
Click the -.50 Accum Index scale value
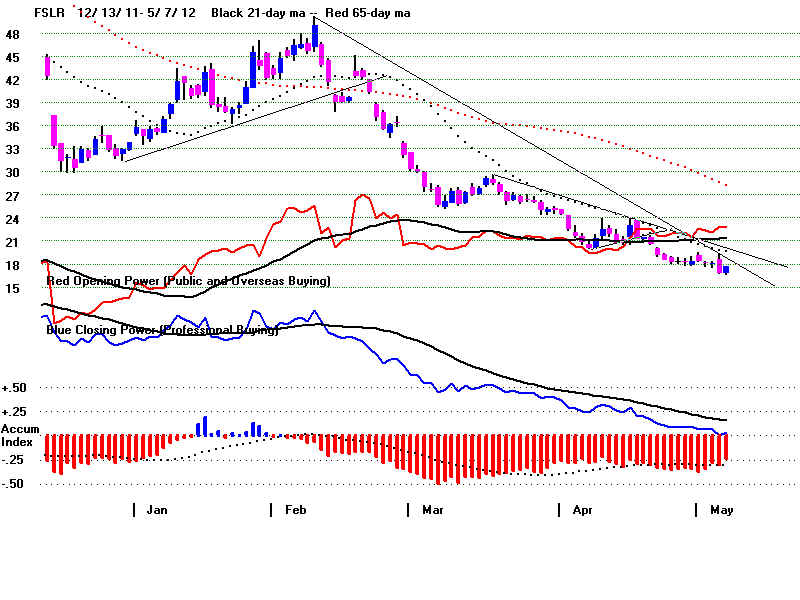[x=15, y=484]
